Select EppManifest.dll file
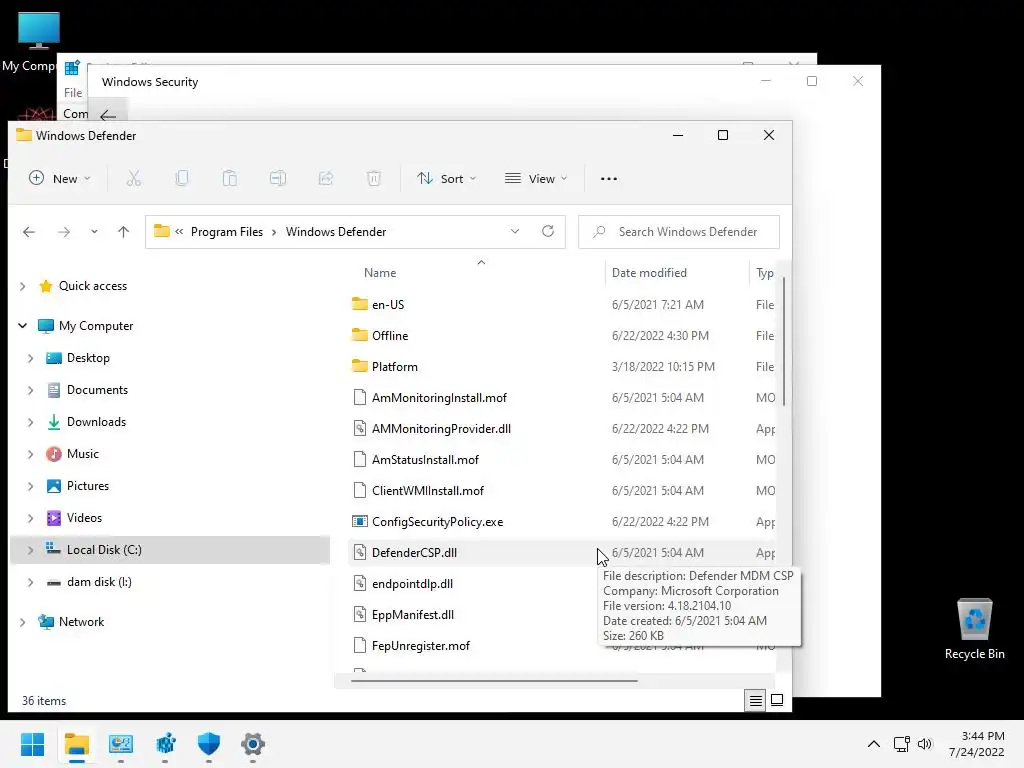 tap(413, 615)
